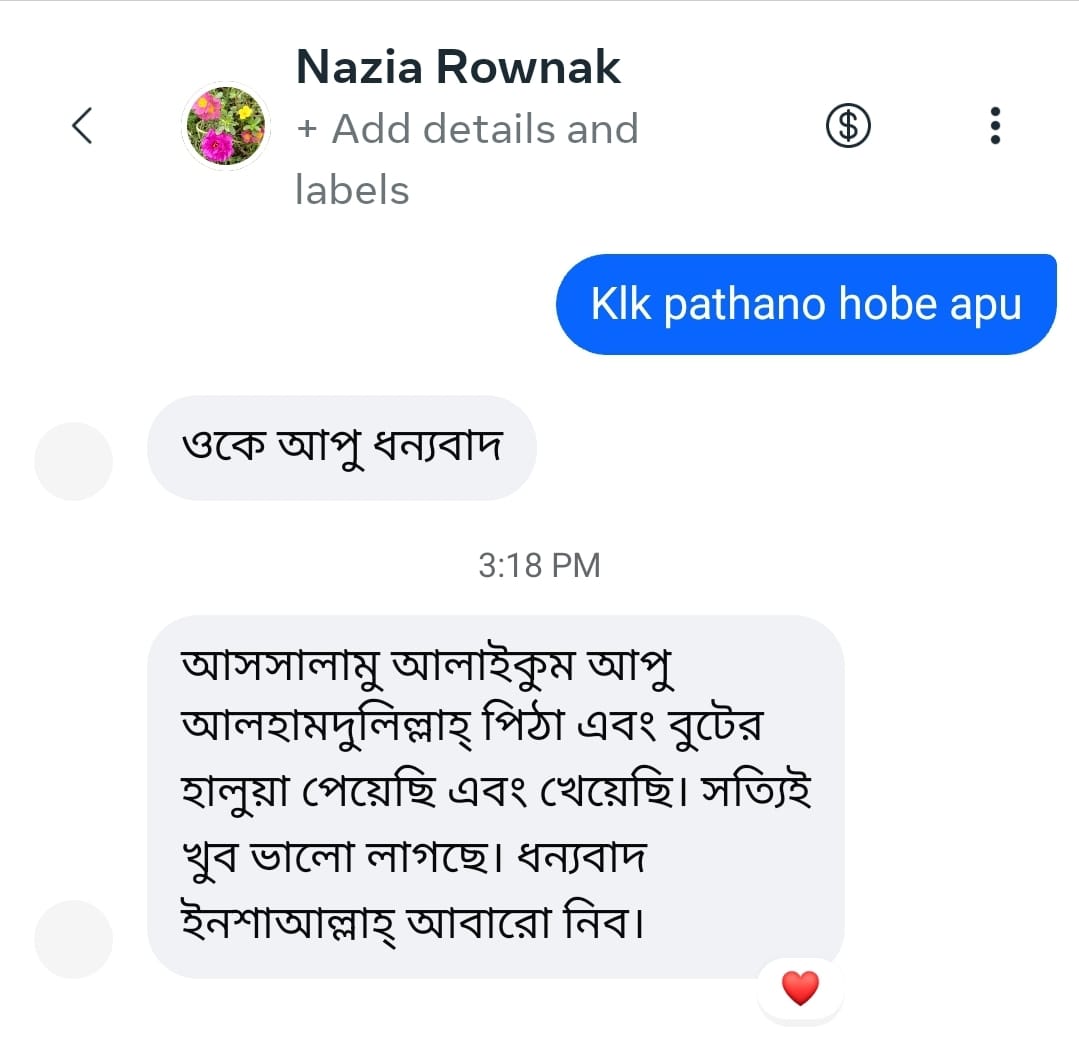Tap the profile thumbnail beside the back arrow

coord(225,124)
